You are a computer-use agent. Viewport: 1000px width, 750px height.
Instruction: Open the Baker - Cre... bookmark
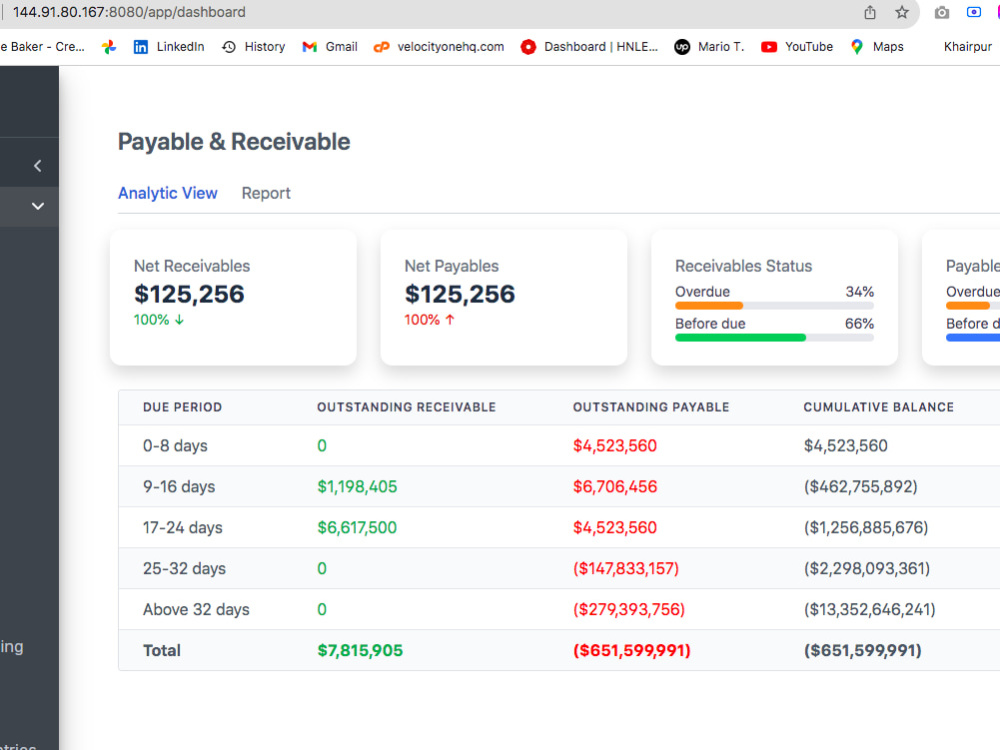(x=42, y=47)
